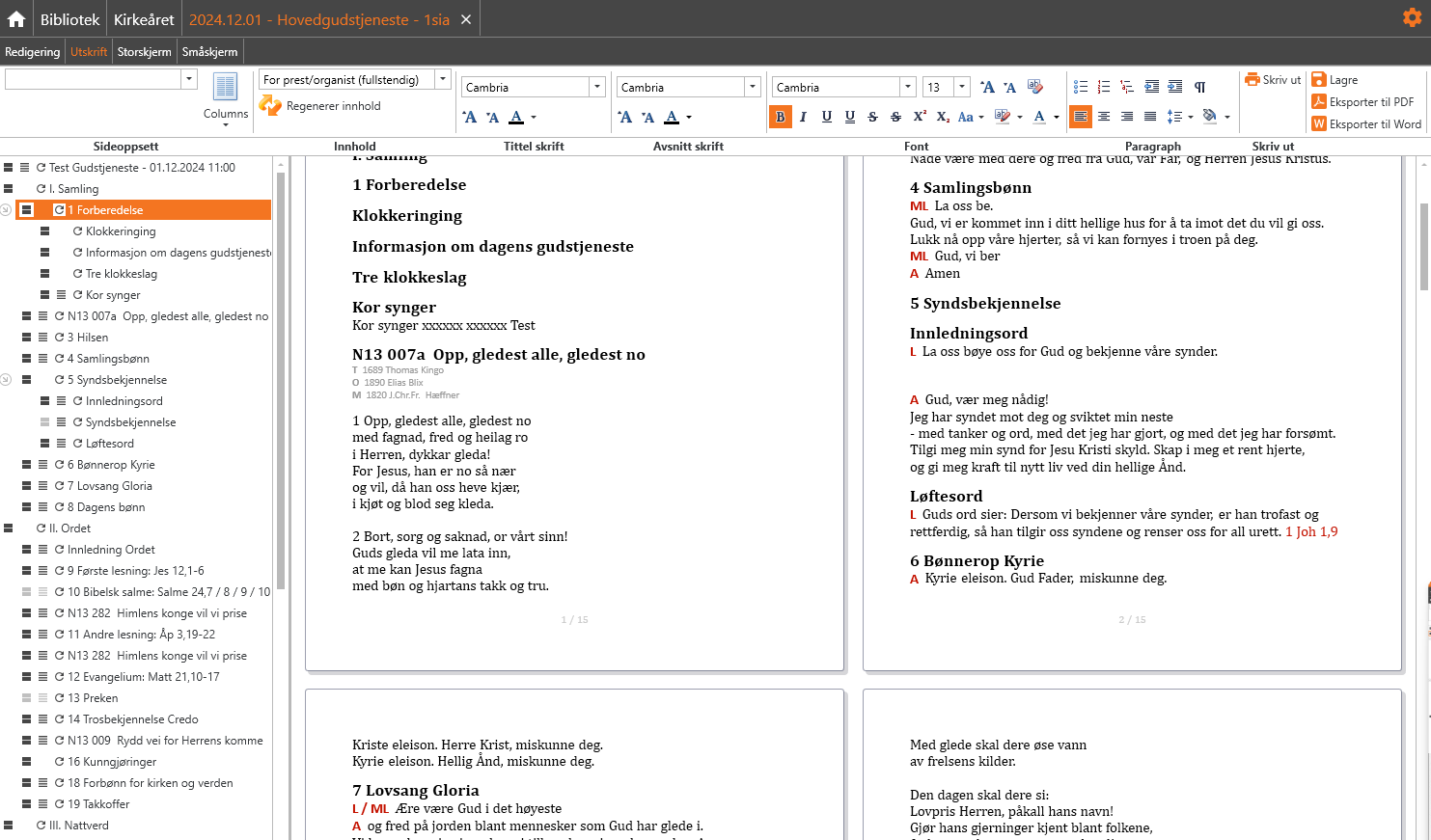Screen dimensions: 1431x840
Task: Open Avsnitt skrift Cambria font dropdown
Action: pos(753,87)
